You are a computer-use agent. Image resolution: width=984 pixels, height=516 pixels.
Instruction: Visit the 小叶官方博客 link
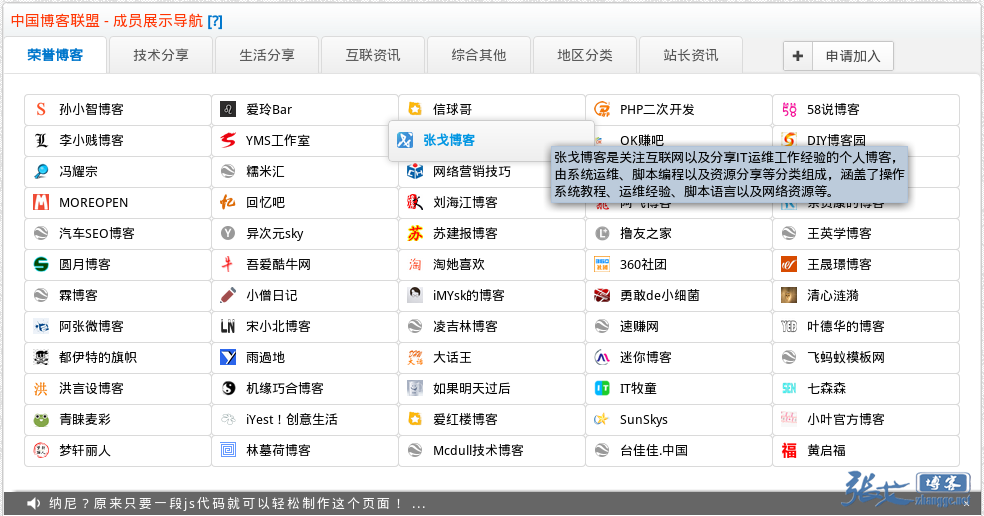tap(846, 419)
